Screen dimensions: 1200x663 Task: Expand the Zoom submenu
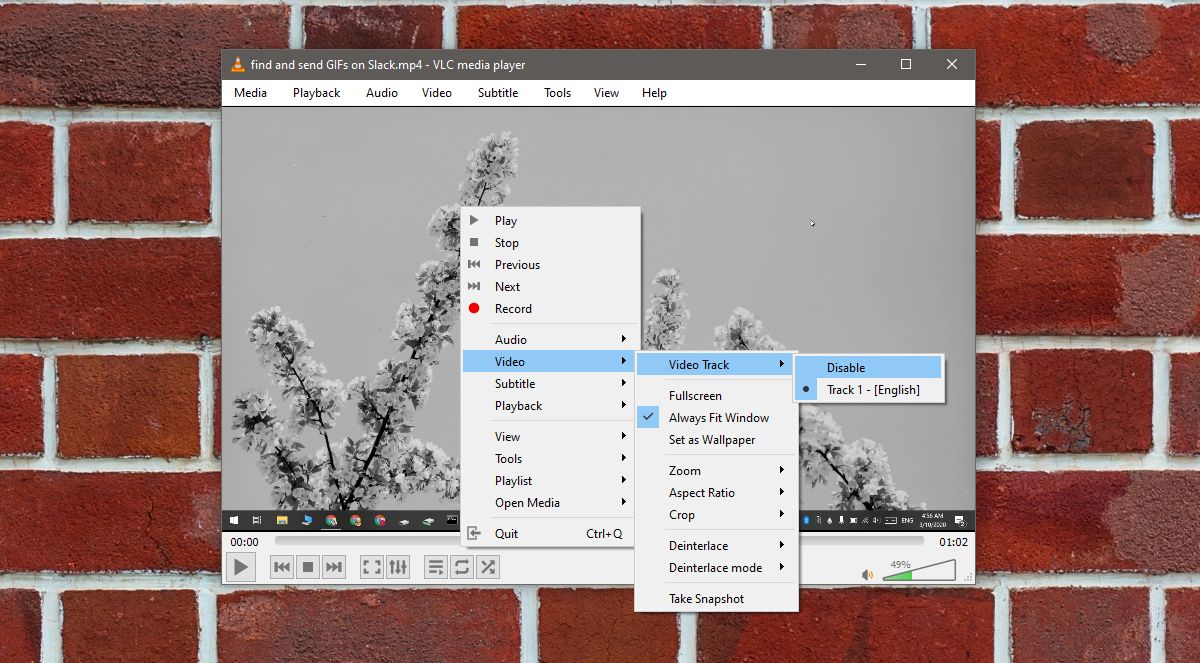[717, 471]
